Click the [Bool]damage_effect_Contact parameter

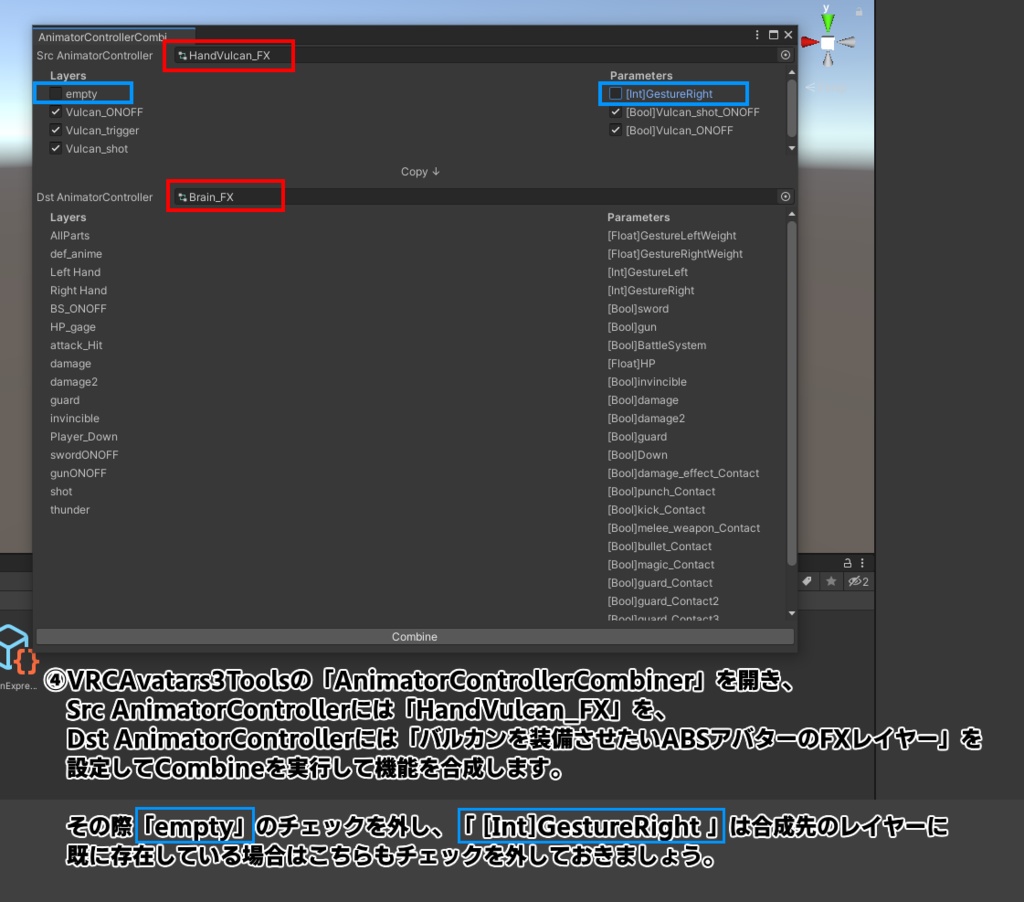pos(683,474)
